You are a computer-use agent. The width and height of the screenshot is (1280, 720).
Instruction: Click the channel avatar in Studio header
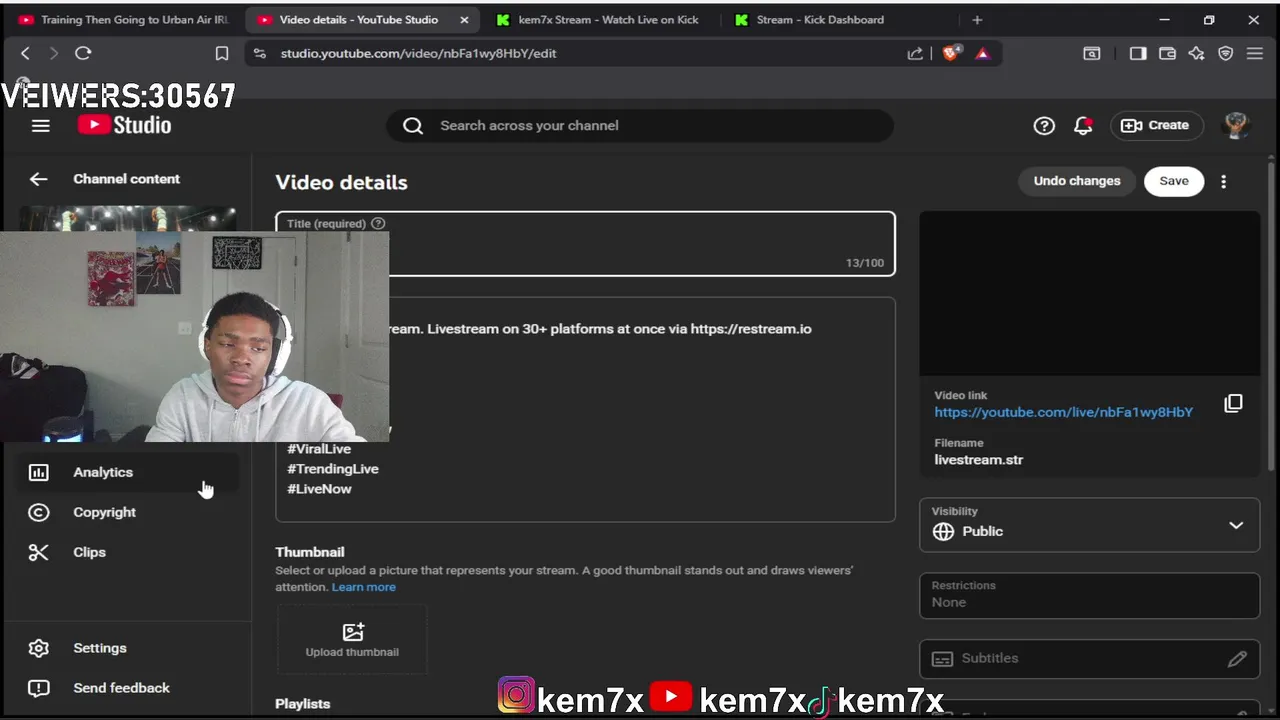click(1236, 125)
